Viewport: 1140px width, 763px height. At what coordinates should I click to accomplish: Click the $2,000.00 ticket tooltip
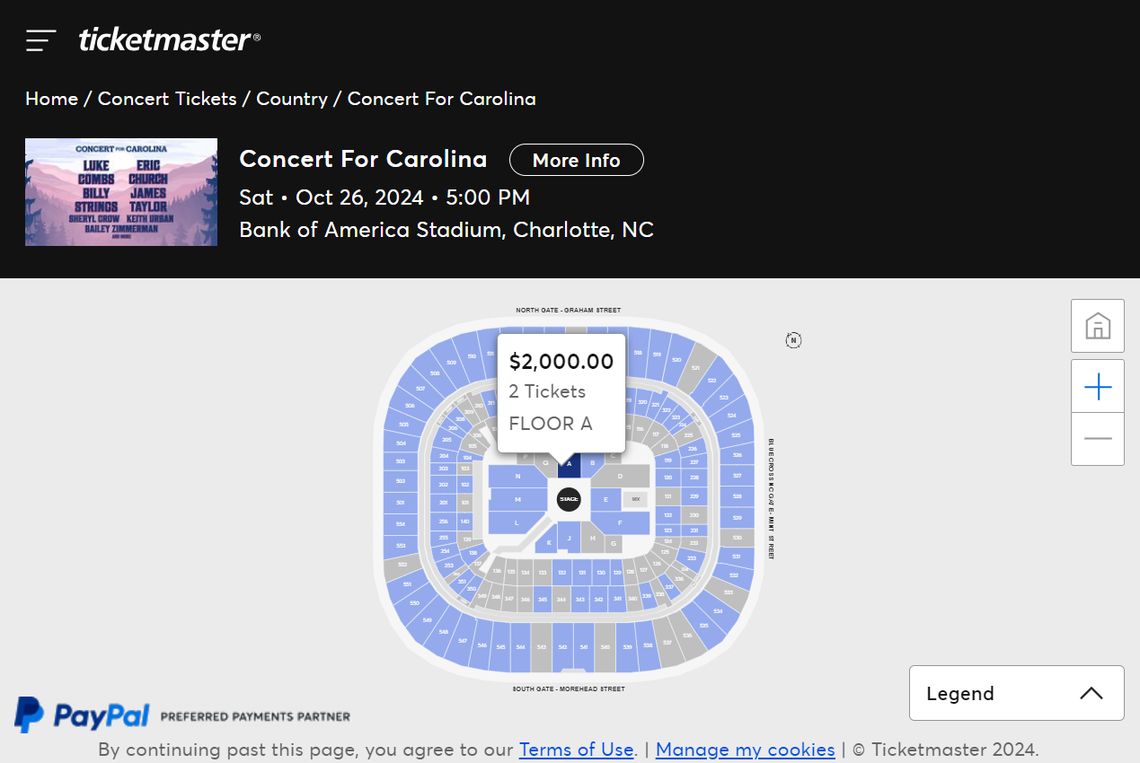(560, 391)
